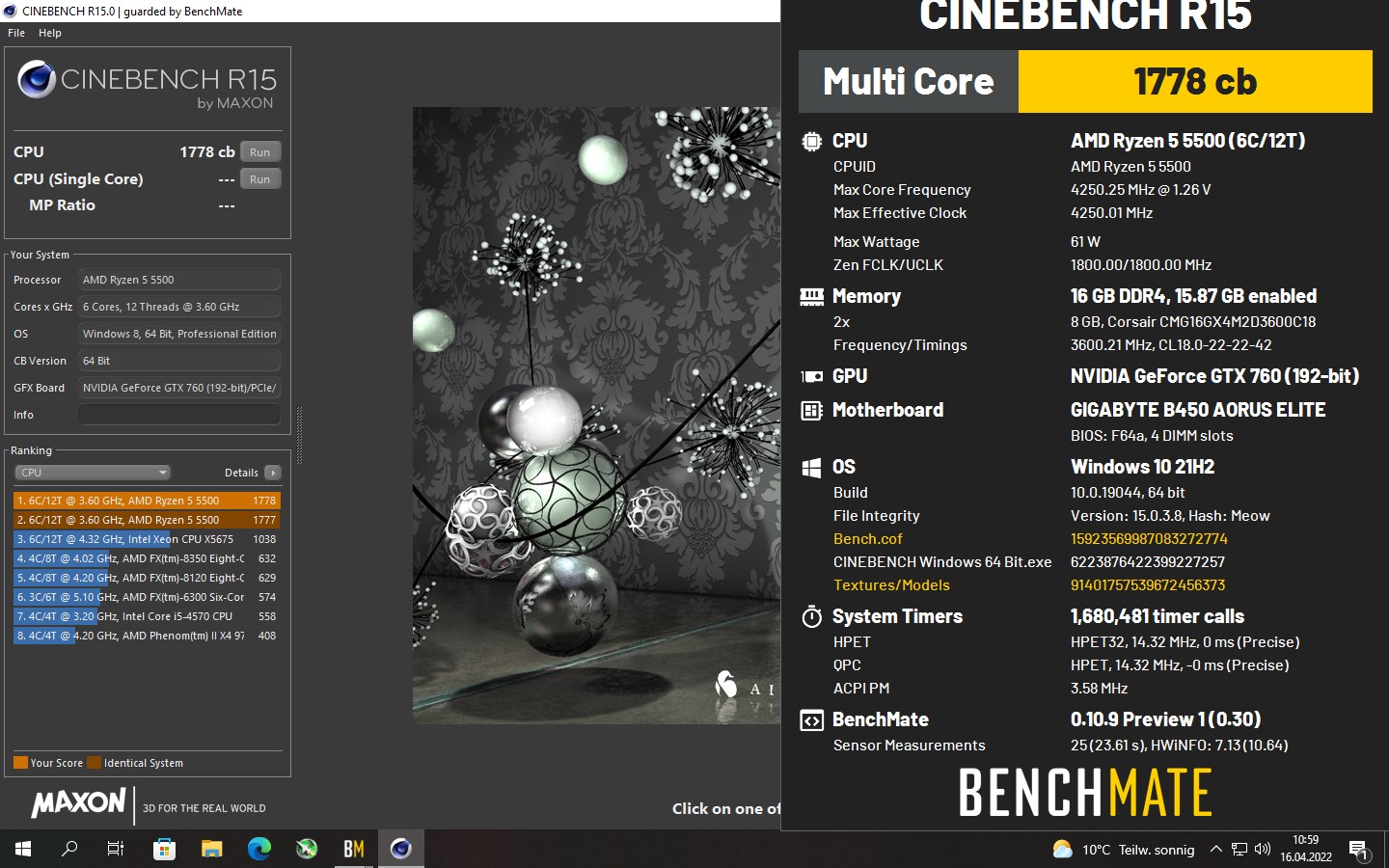The height and width of the screenshot is (868, 1389).
Task: Click the Cinebench R15 logo icon
Action: [x=37, y=79]
